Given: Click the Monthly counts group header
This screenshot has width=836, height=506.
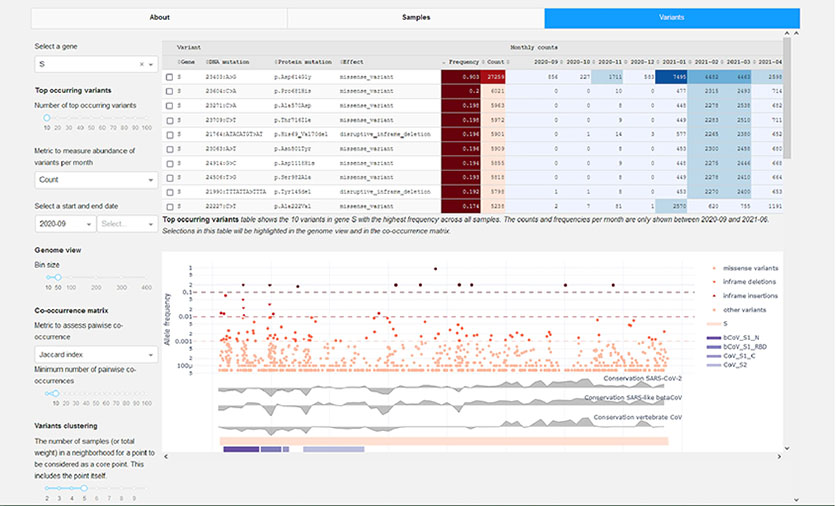Looking at the screenshot, I should (x=534, y=47).
